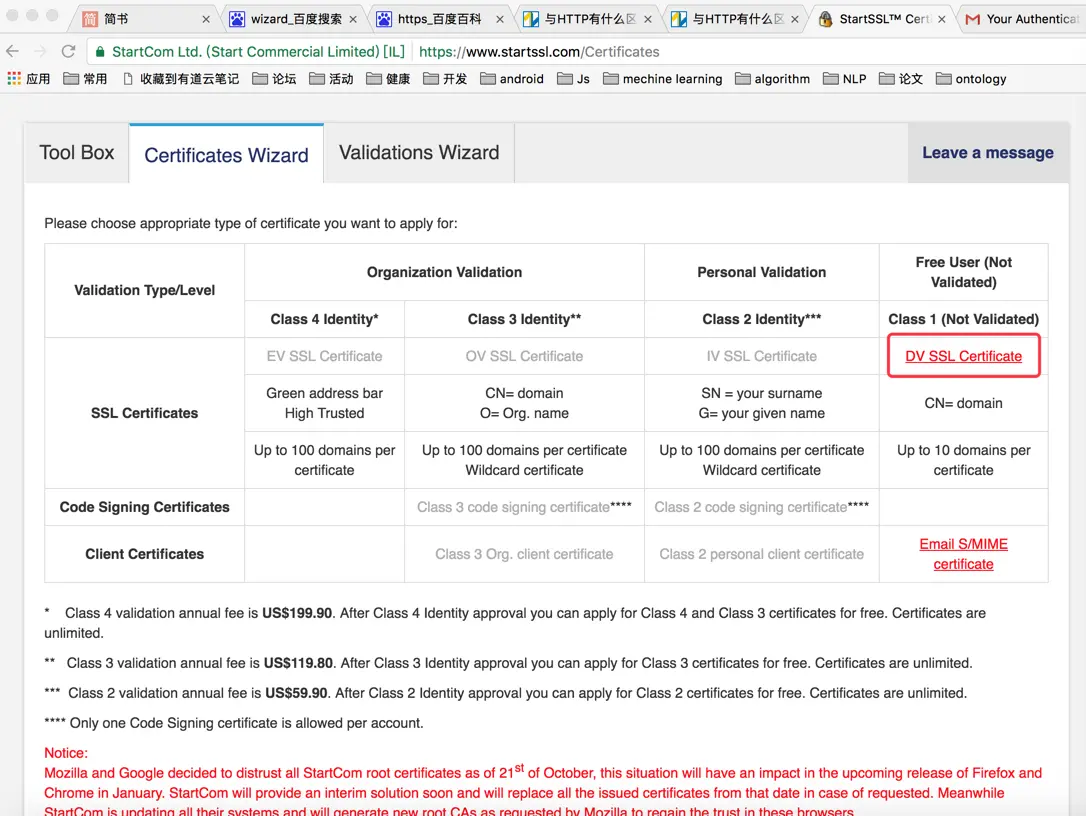Viewport: 1086px width, 816px height.
Task: Select the Certificates Wizard tab
Action: click(x=226, y=154)
